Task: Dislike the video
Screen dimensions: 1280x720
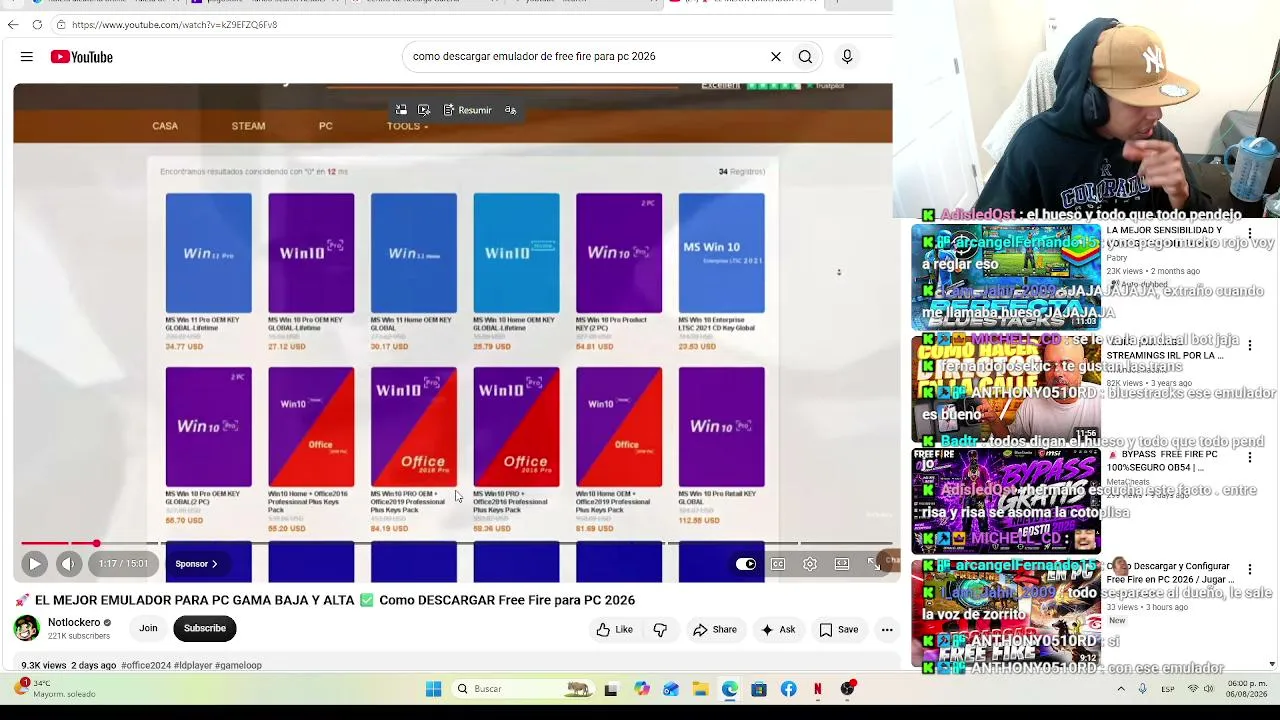Action: (x=660, y=630)
